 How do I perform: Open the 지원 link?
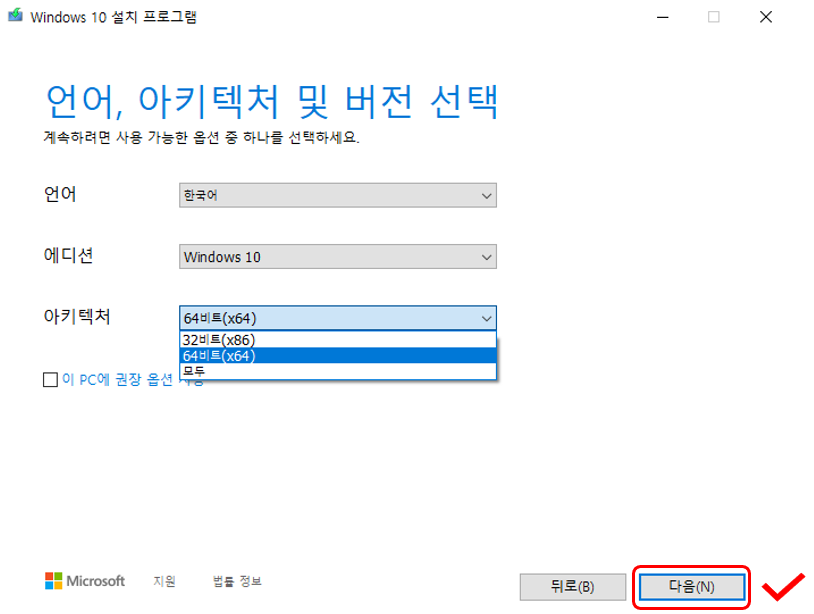coord(165,581)
